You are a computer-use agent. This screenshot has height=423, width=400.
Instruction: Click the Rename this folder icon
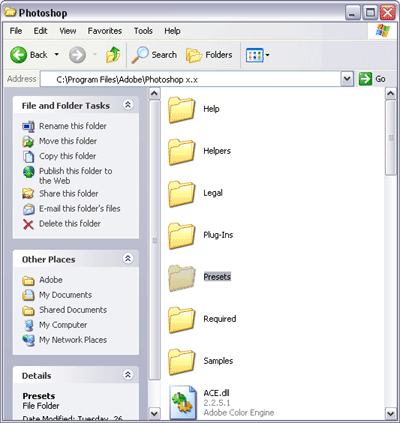coord(28,126)
